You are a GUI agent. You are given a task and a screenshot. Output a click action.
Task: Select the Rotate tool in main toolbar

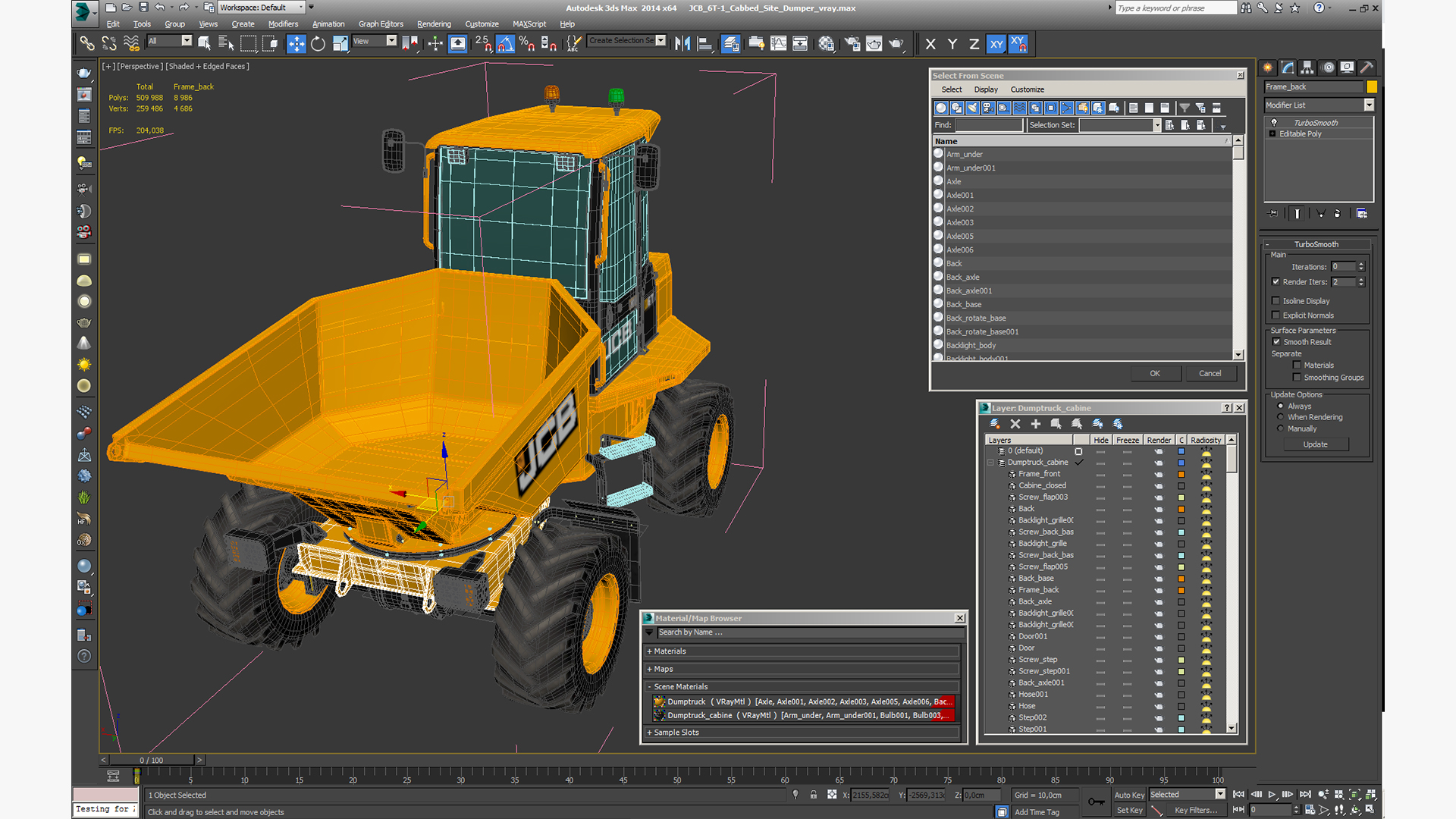coord(318,44)
